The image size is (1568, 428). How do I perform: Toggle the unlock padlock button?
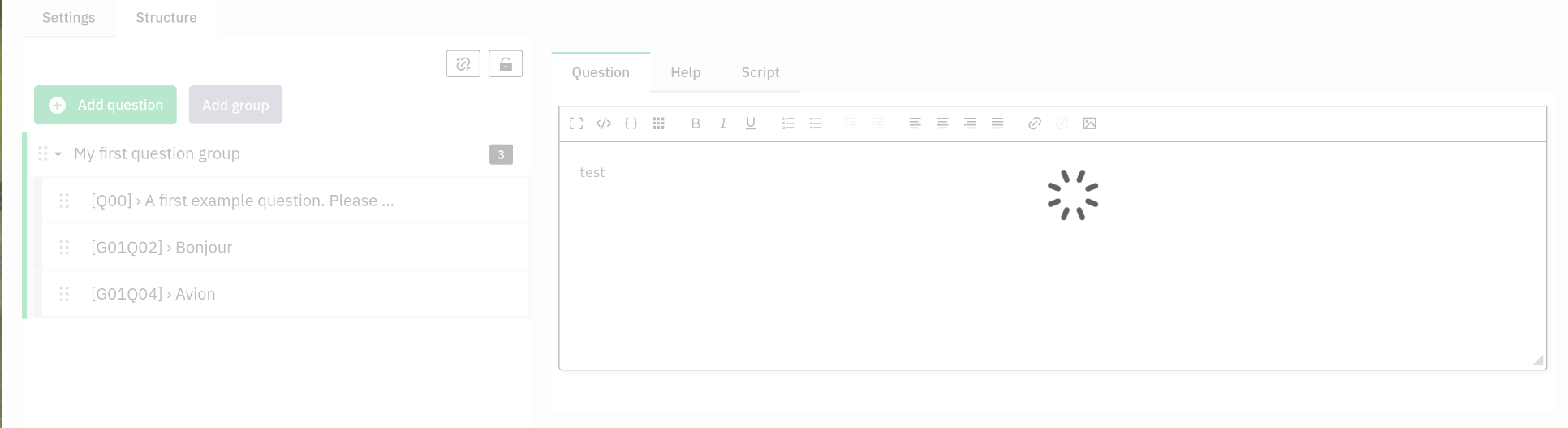506,64
